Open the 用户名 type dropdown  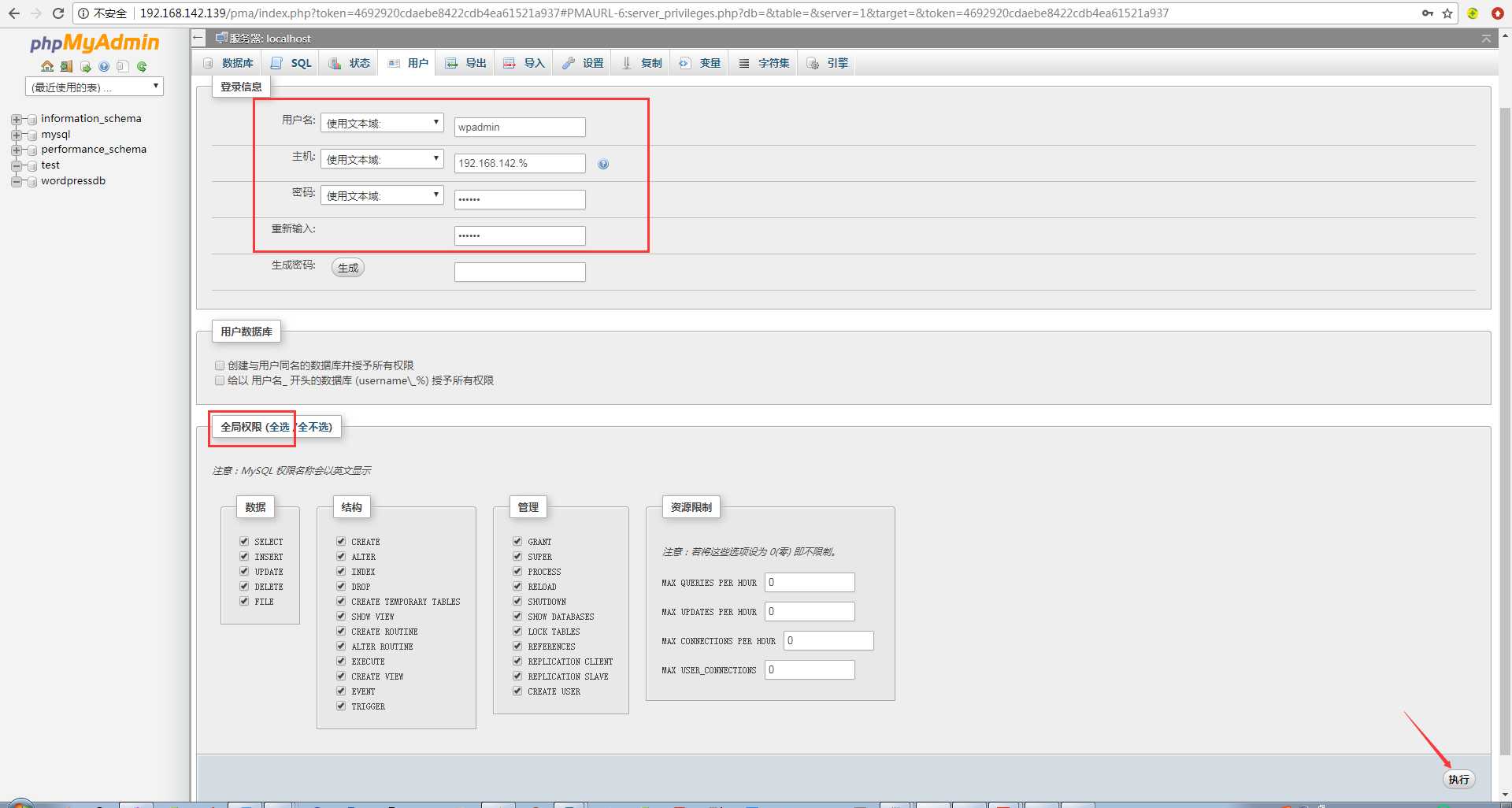coord(382,123)
